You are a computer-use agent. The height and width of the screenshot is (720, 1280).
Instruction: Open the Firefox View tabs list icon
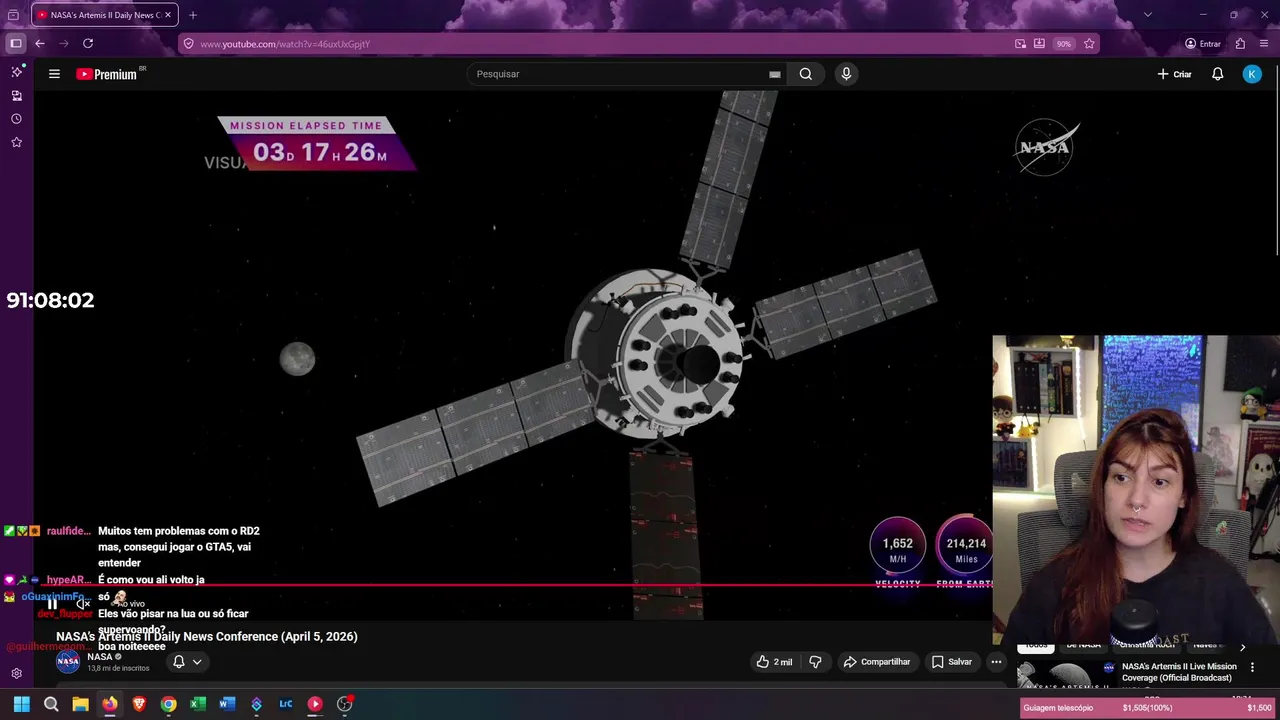[x=13, y=15]
